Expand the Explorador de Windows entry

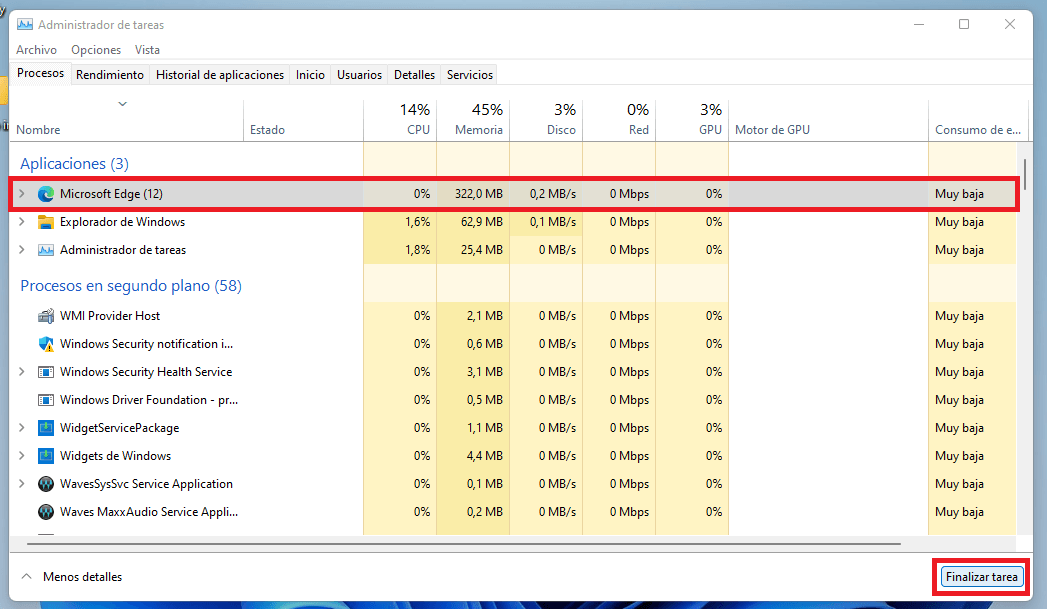click(21, 222)
